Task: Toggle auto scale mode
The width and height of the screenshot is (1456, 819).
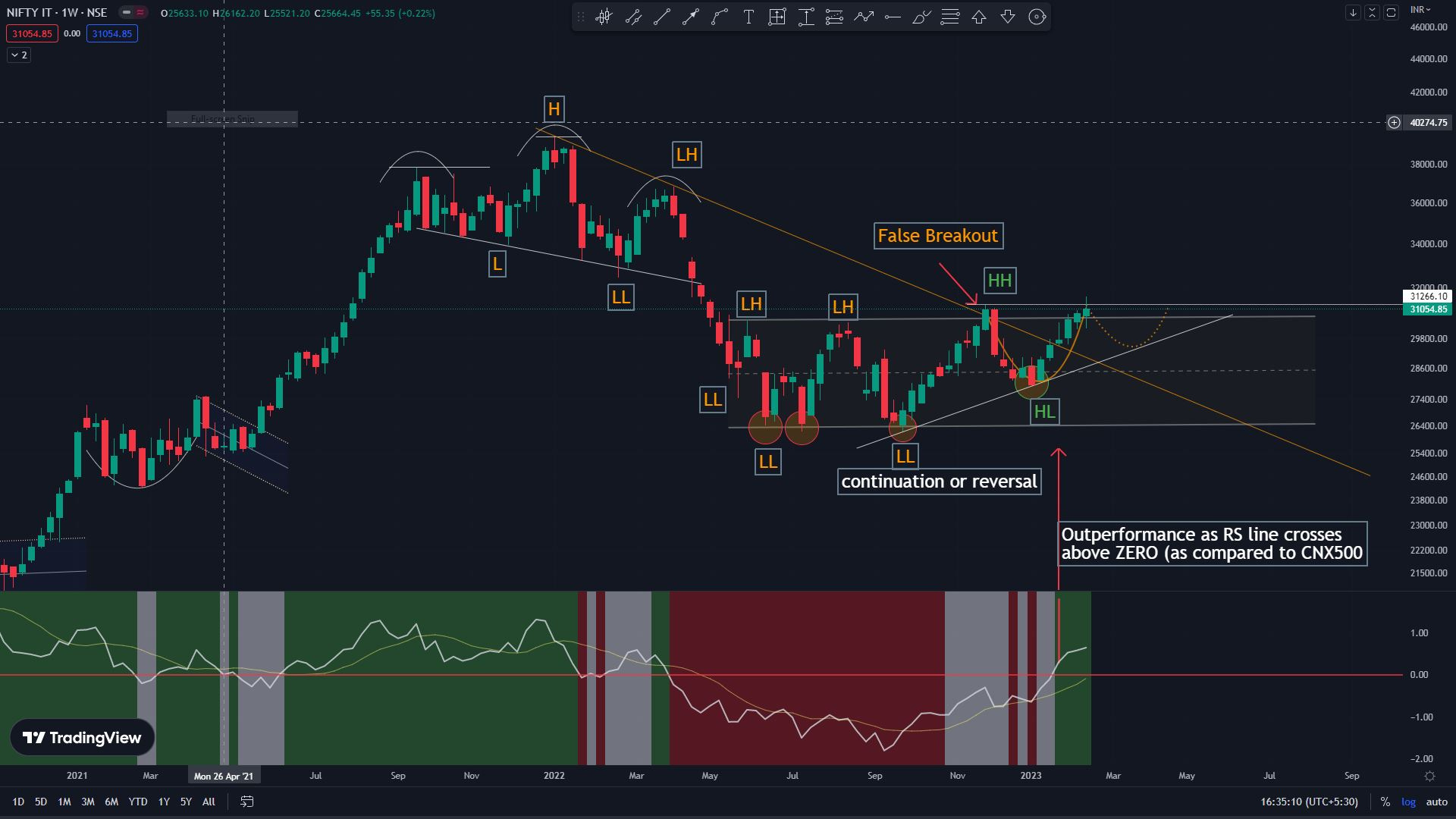Action: coord(1437,802)
